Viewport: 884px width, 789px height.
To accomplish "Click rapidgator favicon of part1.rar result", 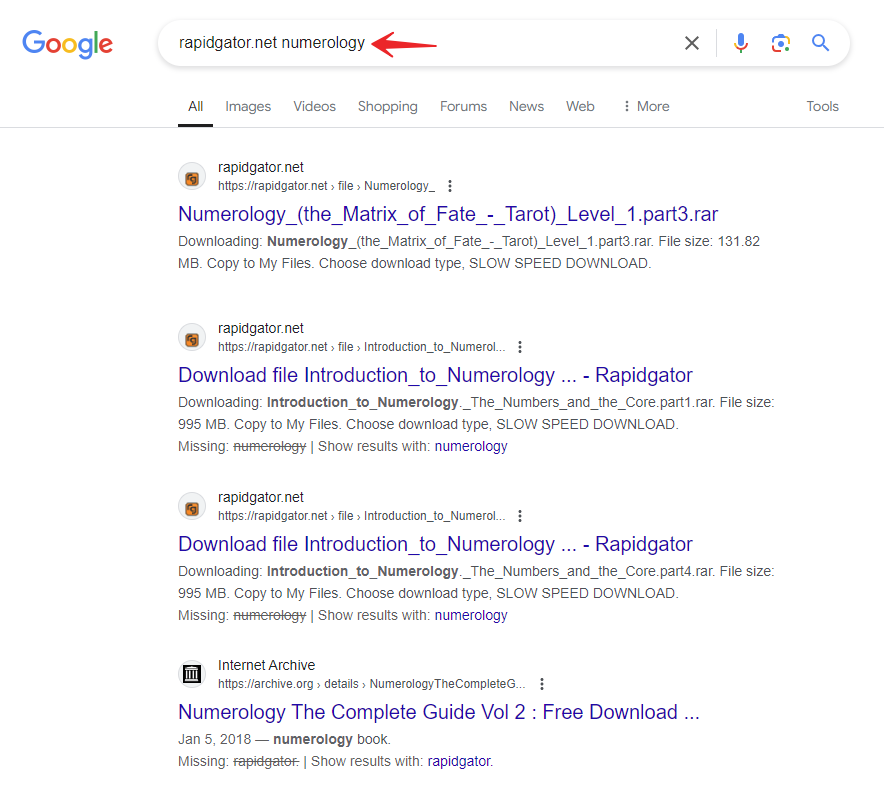I will click(192, 337).
